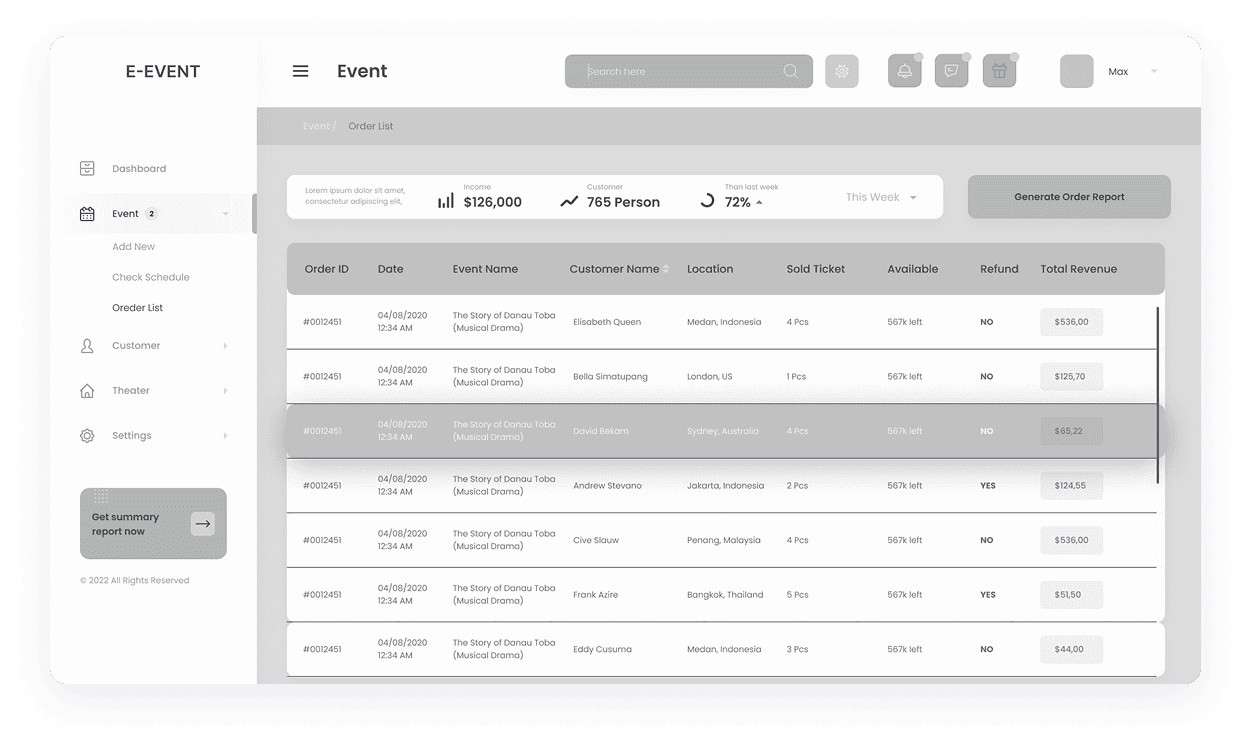Open Check Schedule from the sidebar
This screenshot has height=748, width=1251.
pyautogui.click(x=150, y=277)
